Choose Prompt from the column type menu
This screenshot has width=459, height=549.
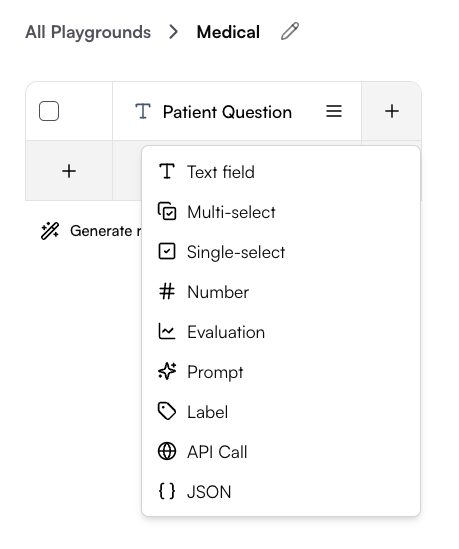pyautogui.click(x=281, y=371)
